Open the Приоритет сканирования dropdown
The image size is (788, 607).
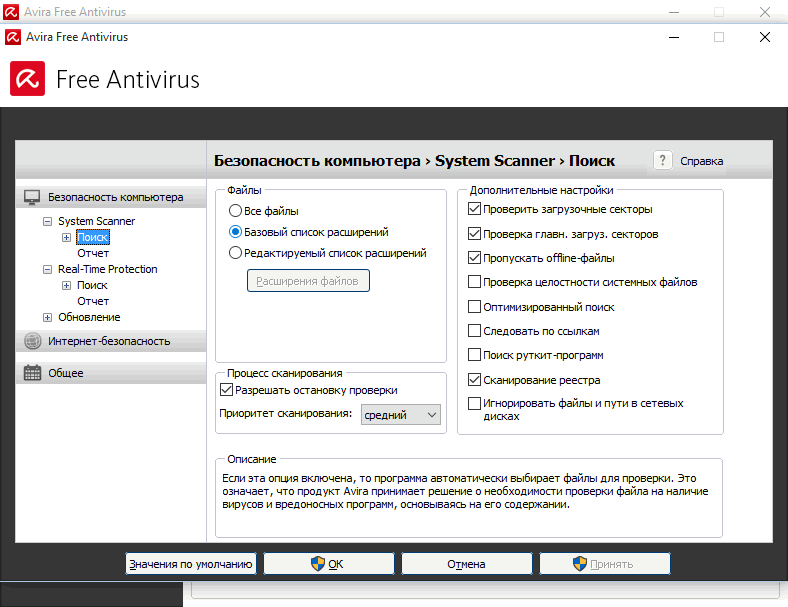[x=401, y=415]
